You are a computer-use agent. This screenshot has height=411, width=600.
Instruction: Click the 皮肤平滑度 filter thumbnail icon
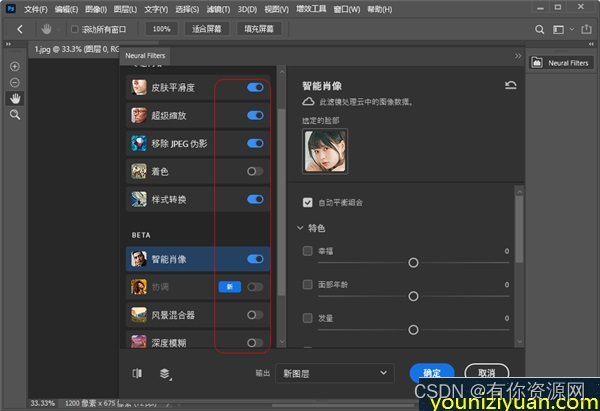(x=139, y=87)
